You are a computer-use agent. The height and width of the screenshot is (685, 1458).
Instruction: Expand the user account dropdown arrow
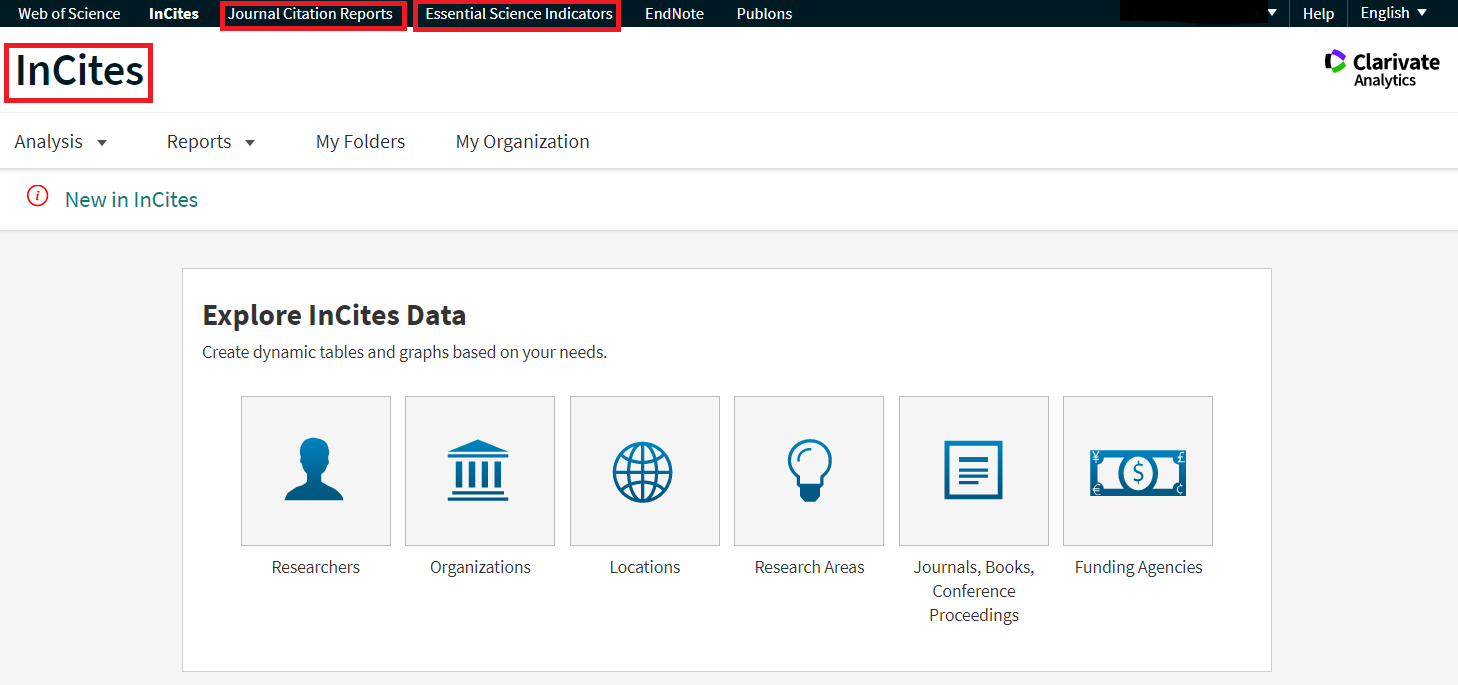(x=1272, y=13)
